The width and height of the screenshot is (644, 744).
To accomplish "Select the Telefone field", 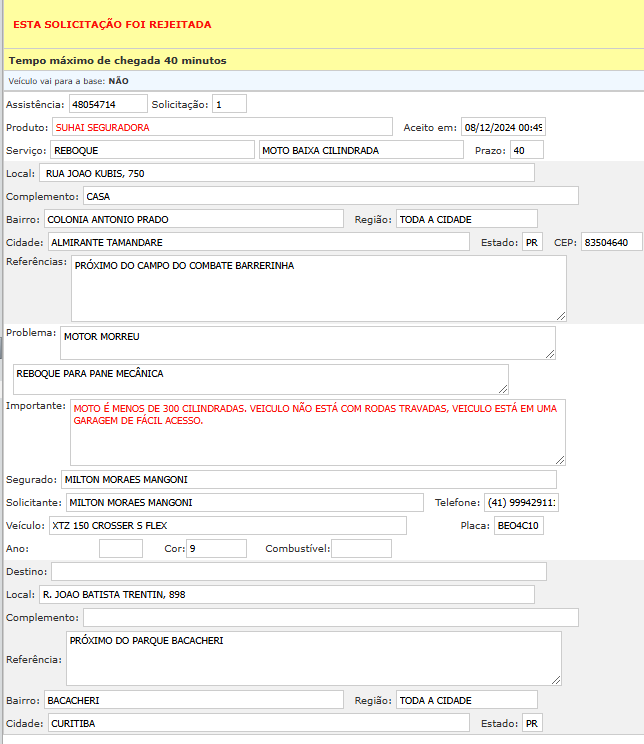I will click(522, 502).
